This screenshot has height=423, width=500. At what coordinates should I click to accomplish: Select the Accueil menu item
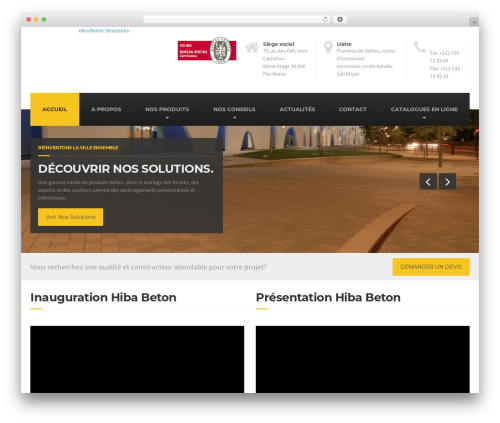[55, 109]
